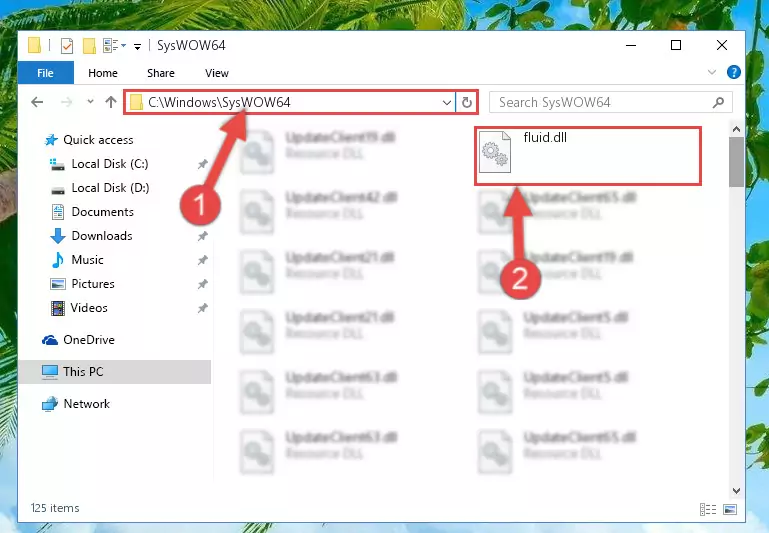Open Pictures in the sidebar

[82, 284]
